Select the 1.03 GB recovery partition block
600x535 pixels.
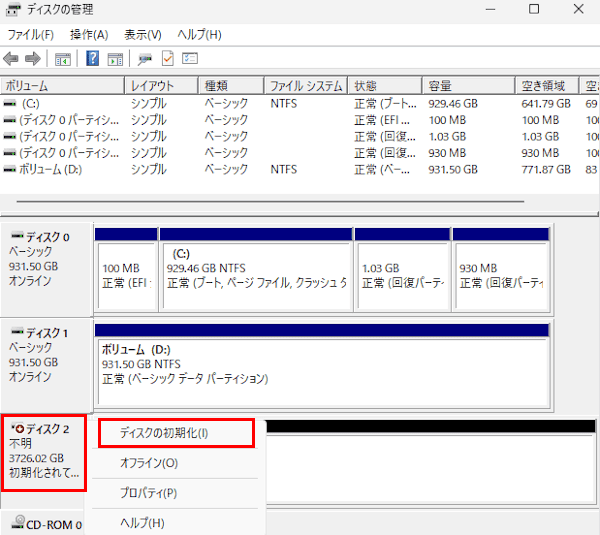[x=403, y=270]
